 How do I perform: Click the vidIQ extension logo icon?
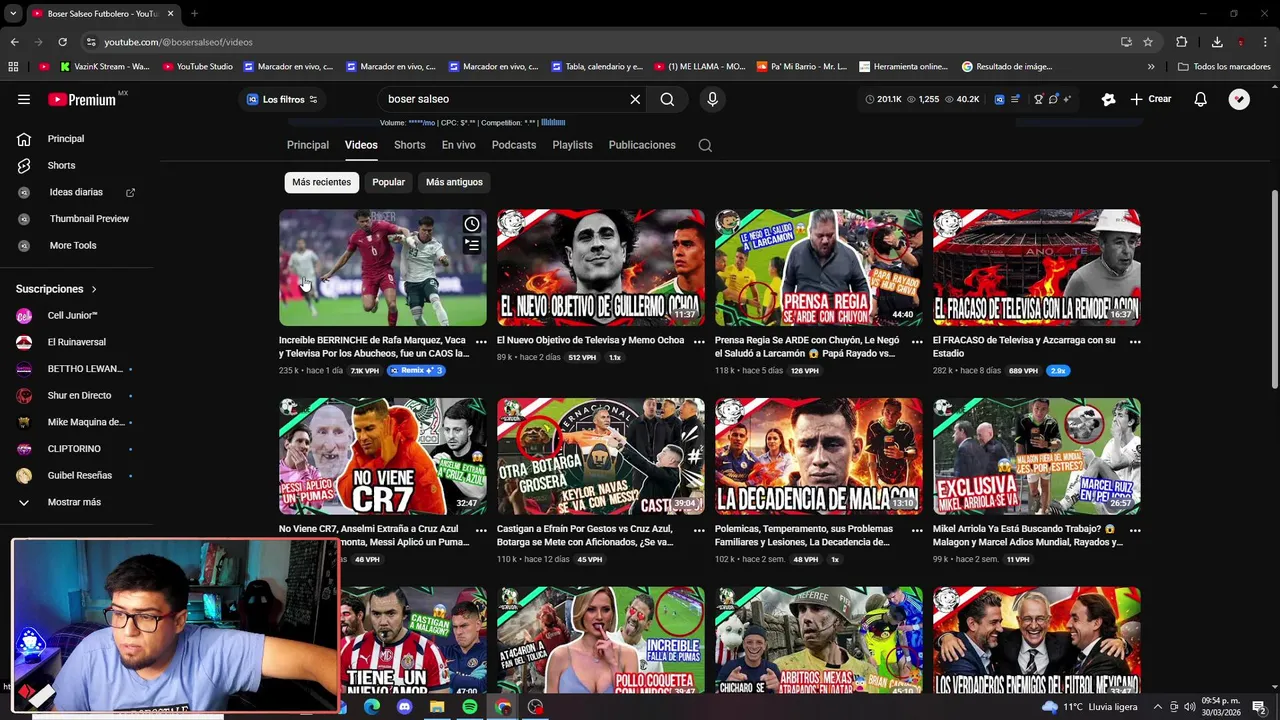point(999,99)
